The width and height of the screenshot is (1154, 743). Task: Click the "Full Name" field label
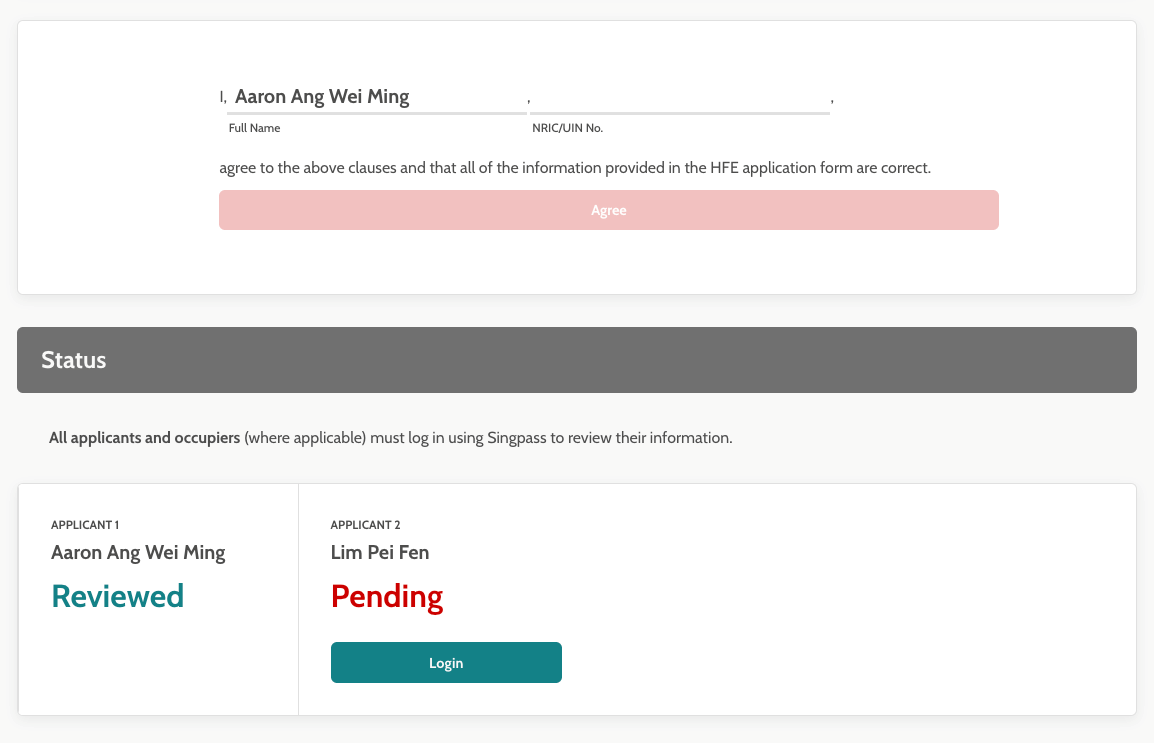[255, 128]
